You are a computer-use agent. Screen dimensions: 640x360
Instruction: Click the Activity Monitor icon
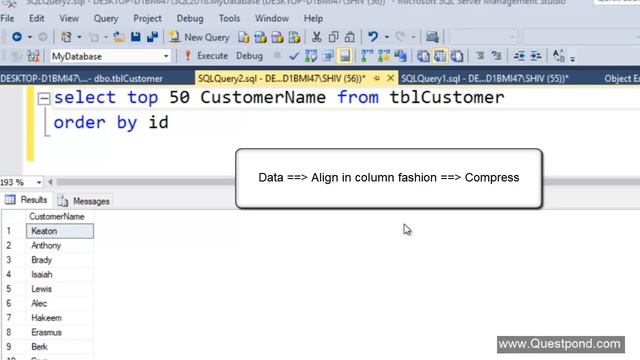432,37
